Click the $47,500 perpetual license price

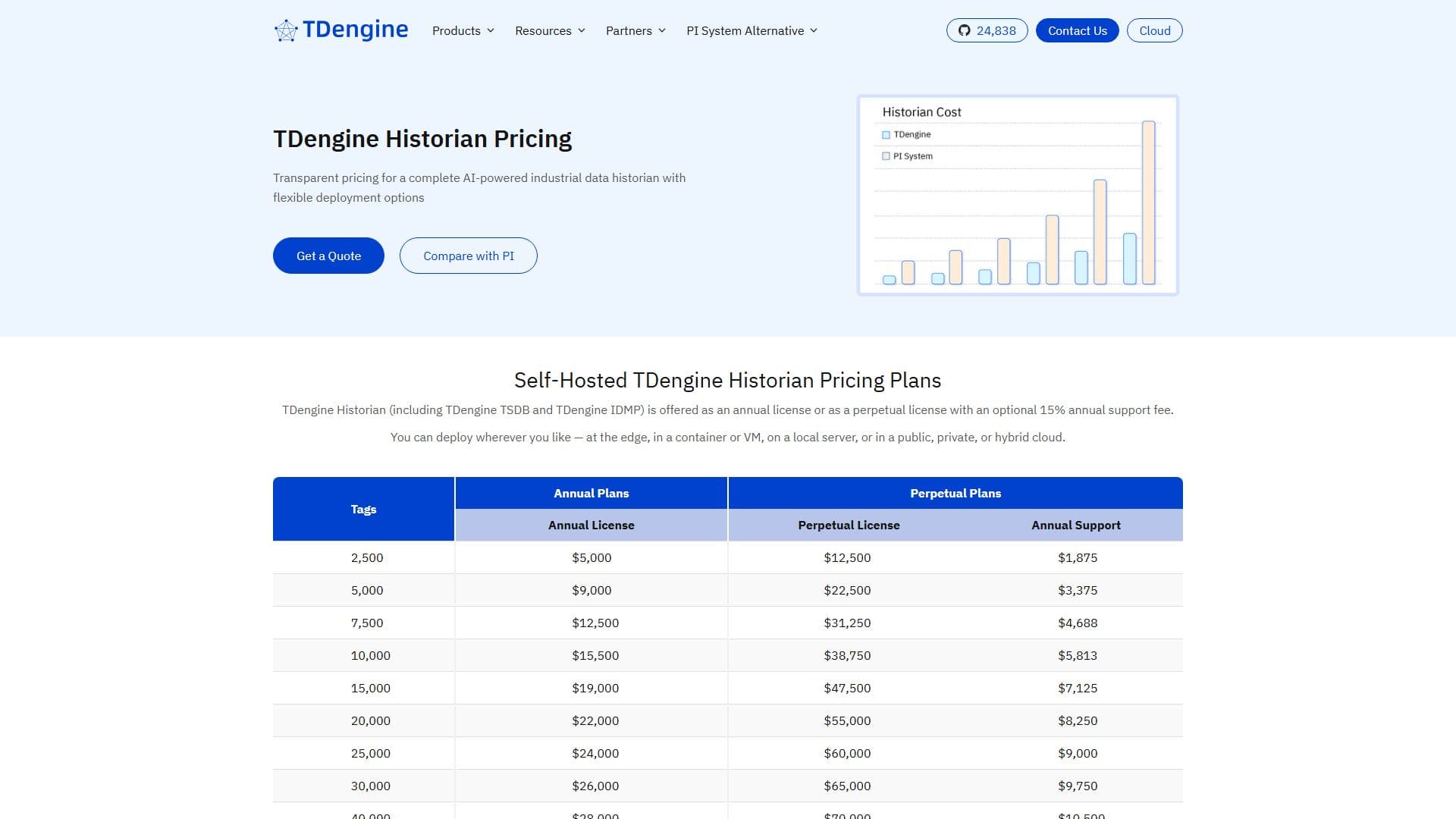(847, 688)
